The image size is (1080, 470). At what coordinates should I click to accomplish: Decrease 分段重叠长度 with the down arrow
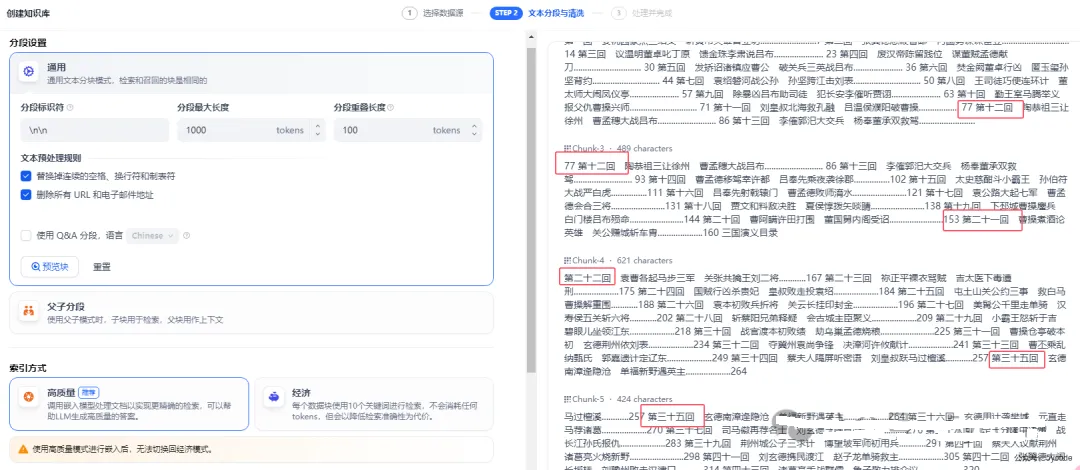coord(474,134)
